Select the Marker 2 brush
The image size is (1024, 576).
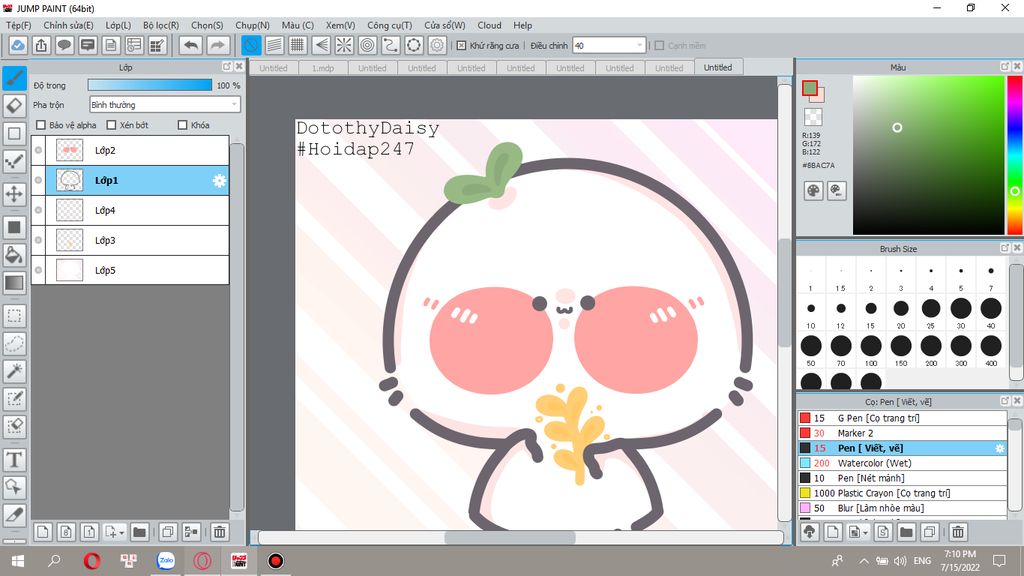point(902,433)
